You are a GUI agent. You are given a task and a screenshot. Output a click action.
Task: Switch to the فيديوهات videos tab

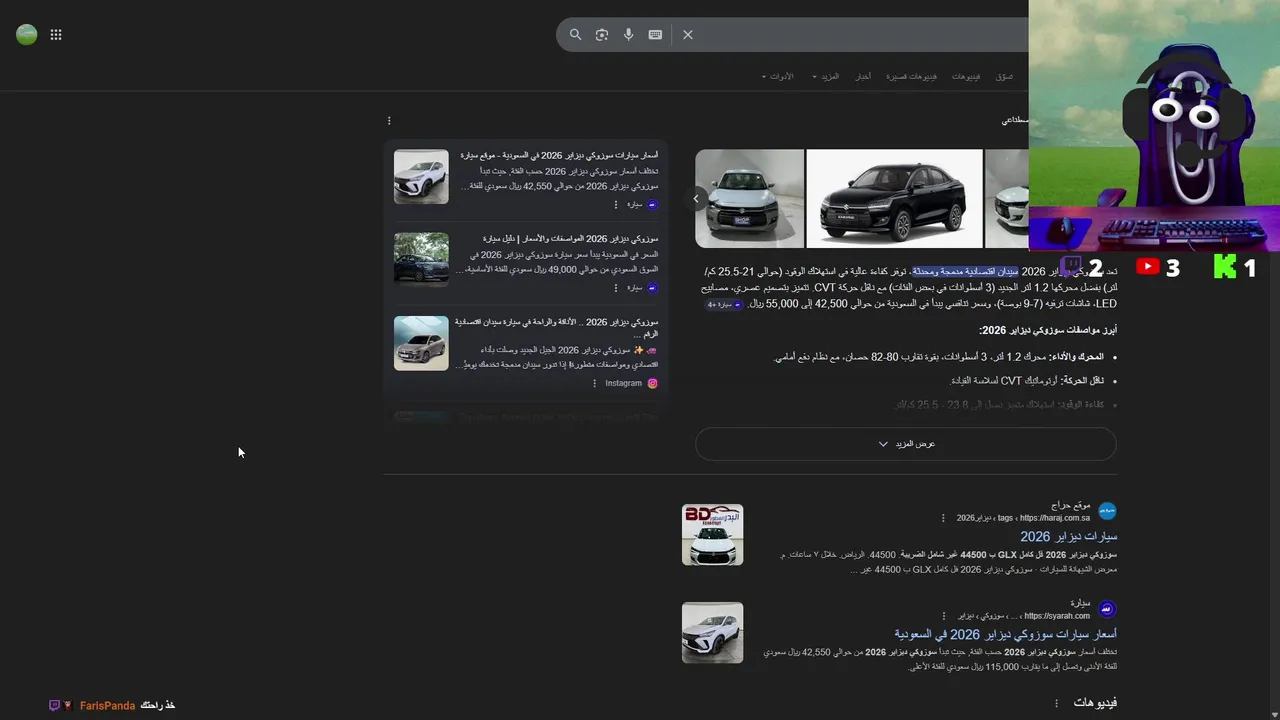[x=966, y=77]
